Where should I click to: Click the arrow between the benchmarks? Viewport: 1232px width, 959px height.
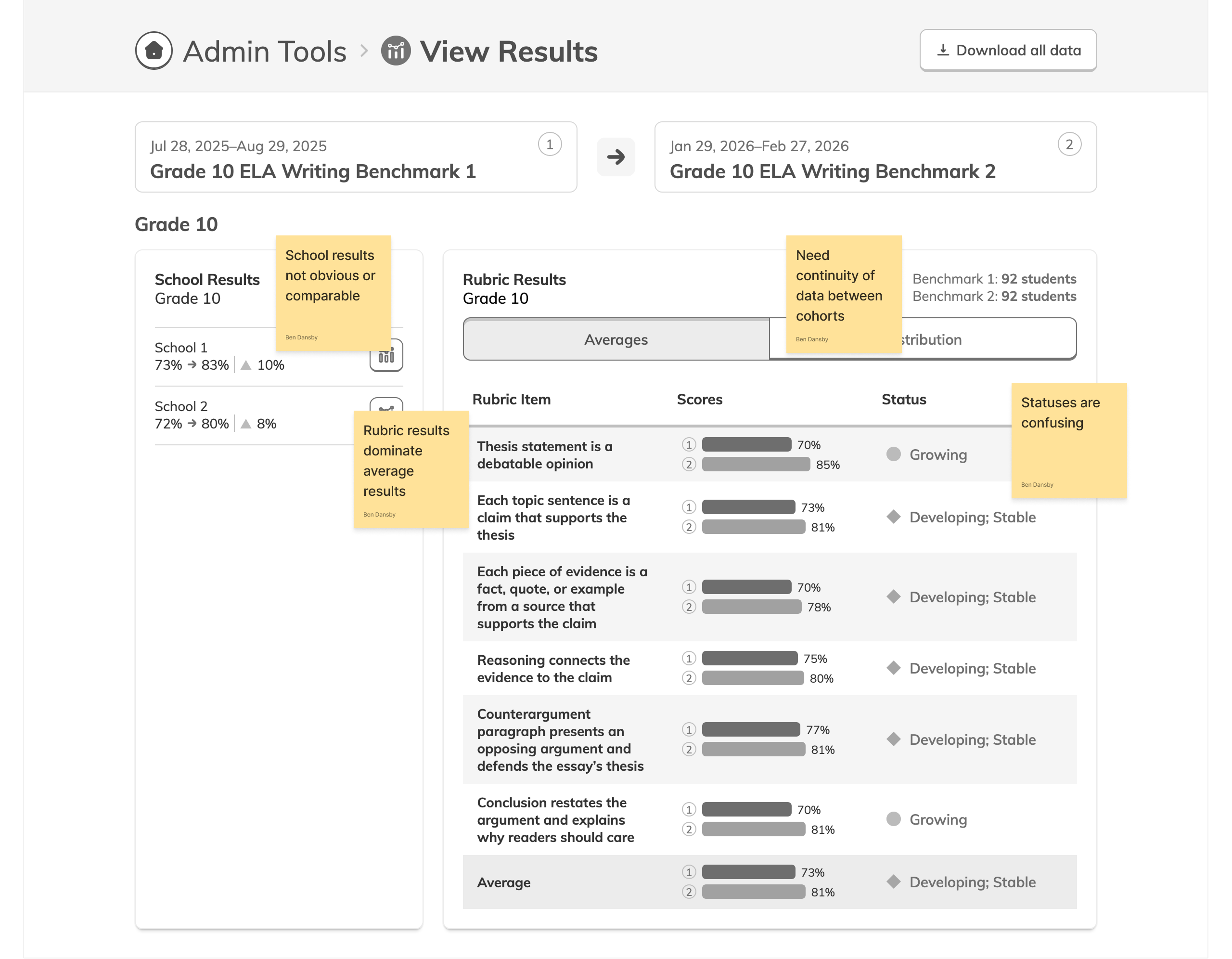616,157
